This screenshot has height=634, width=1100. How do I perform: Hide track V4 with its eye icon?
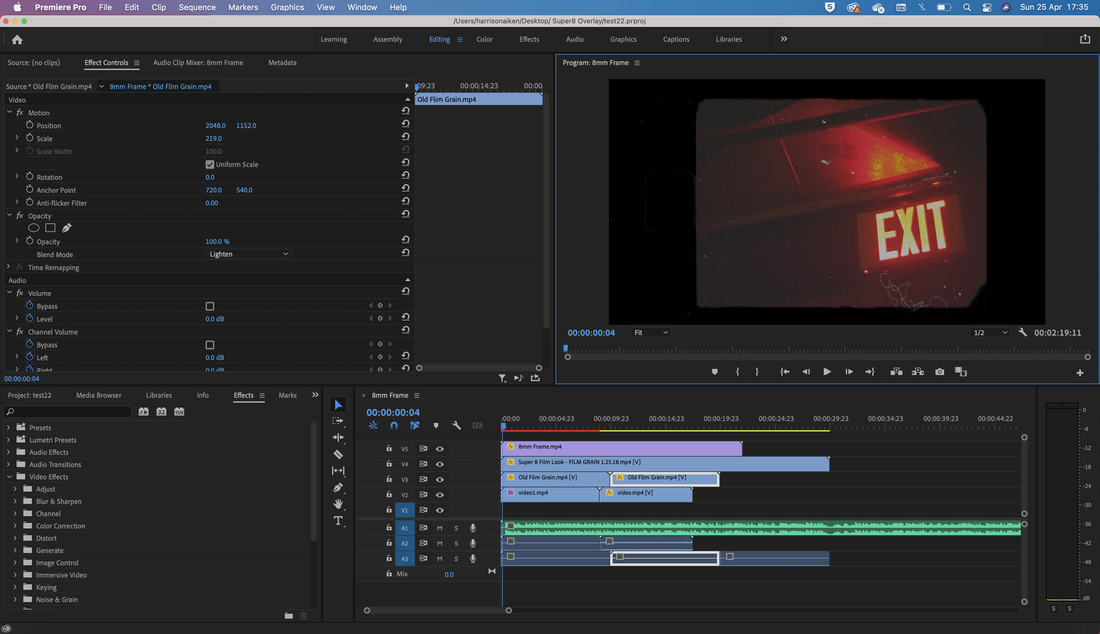click(440, 464)
